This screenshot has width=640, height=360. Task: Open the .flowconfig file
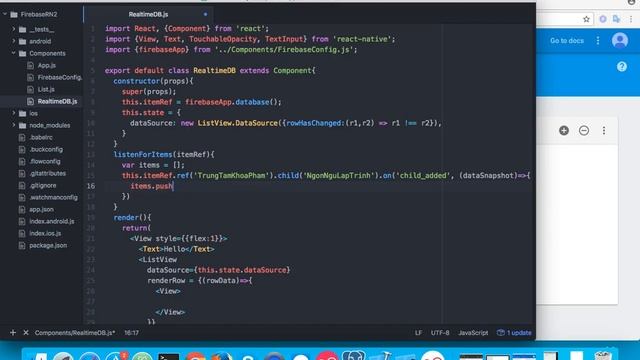[44, 161]
